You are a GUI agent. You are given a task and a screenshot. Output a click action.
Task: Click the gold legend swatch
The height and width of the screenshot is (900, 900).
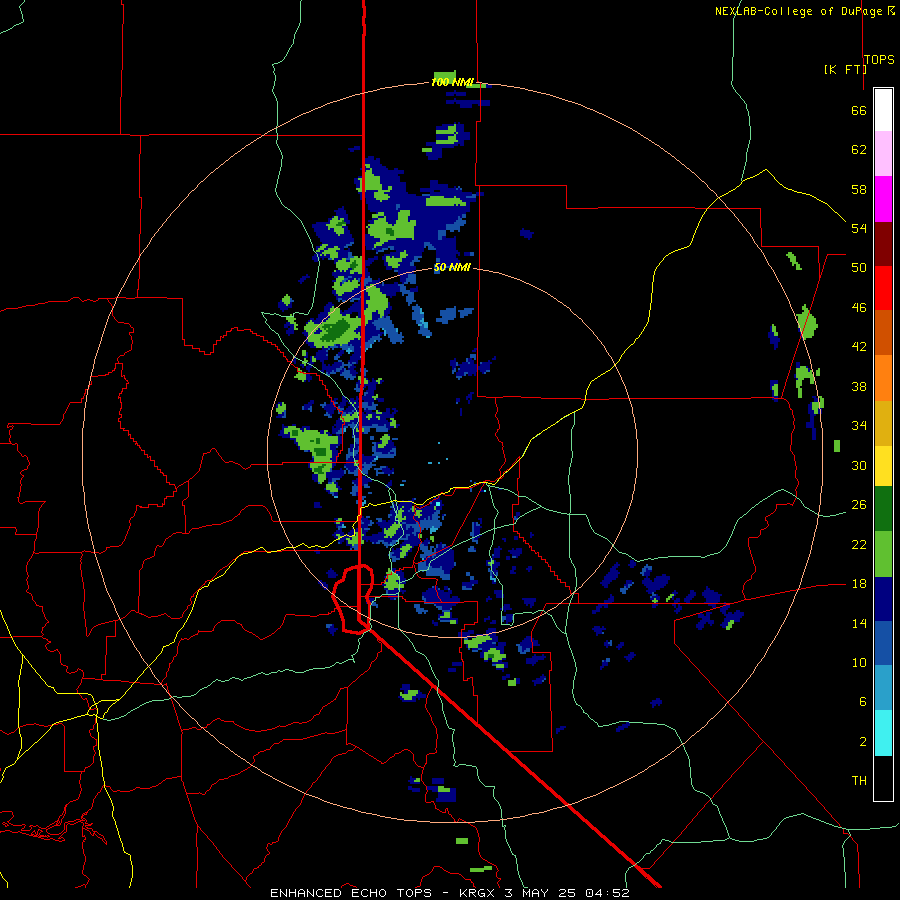pyautogui.click(x=883, y=423)
